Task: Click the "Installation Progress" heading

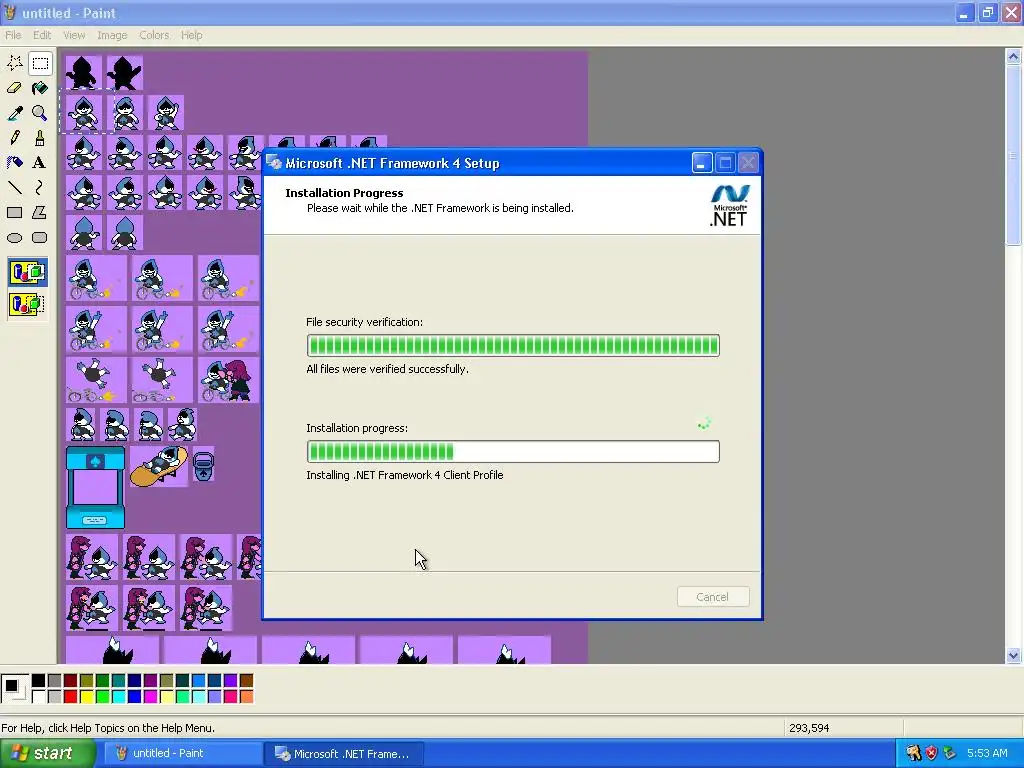Action: (x=344, y=193)
